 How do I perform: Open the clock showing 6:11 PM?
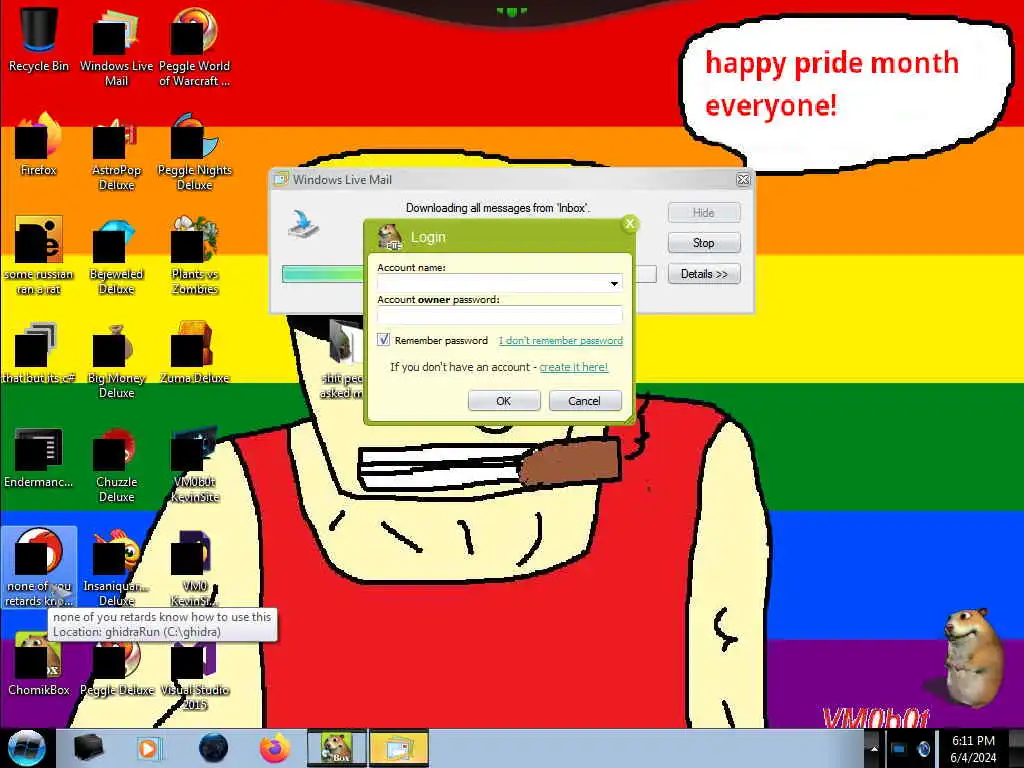point(974,749)
